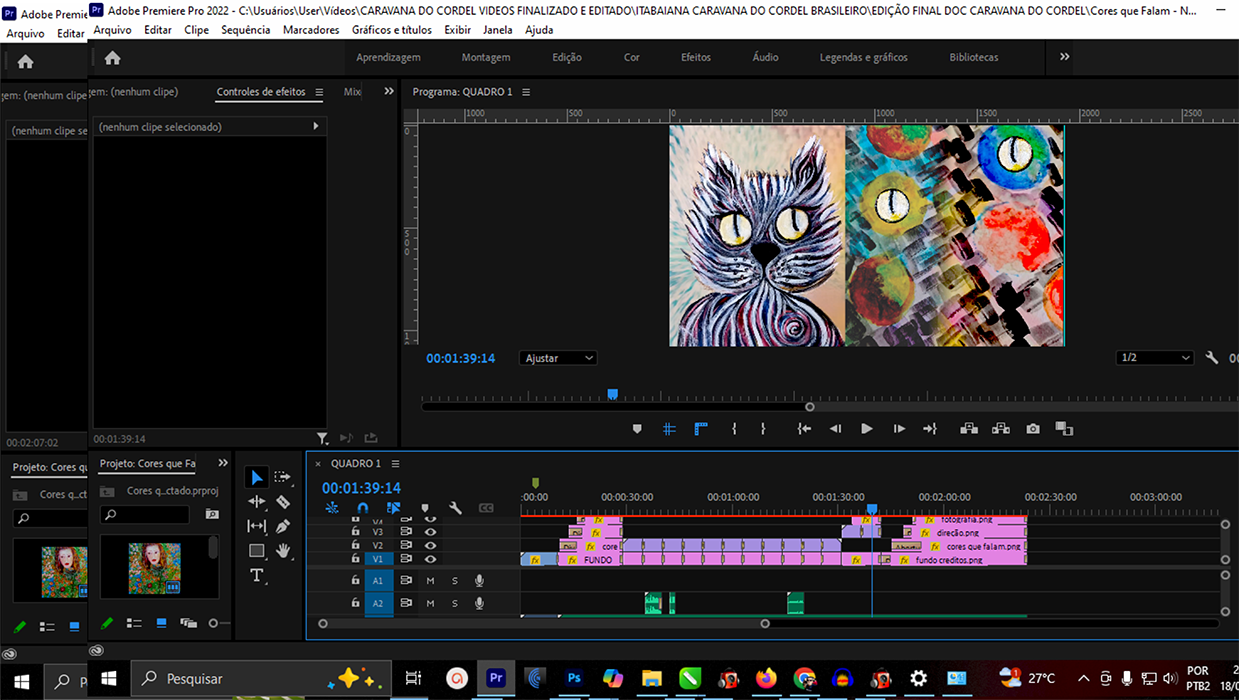
Task: Open the QUADRO 1 timeline panel menu
Action: [395, 464]
